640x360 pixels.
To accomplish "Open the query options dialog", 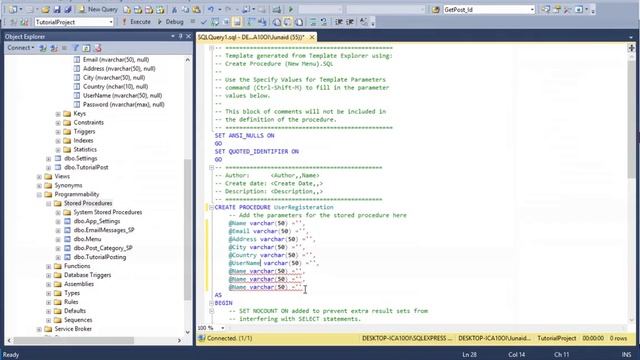I will click(x=226, y=22).
